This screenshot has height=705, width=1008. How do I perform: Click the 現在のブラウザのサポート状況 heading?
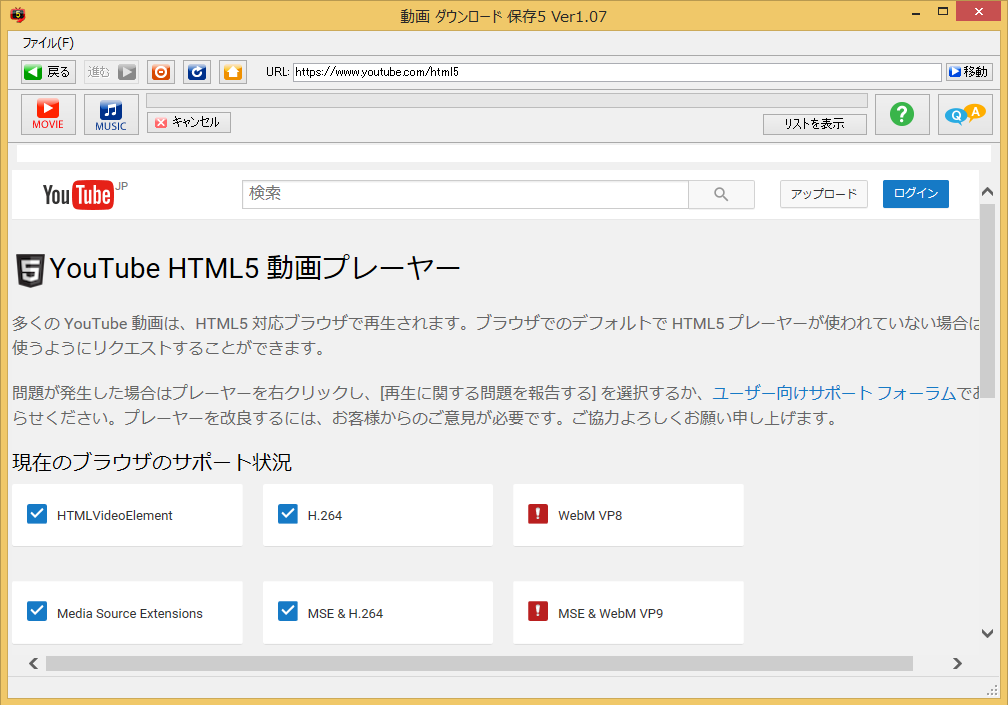[x=152, y=462]
